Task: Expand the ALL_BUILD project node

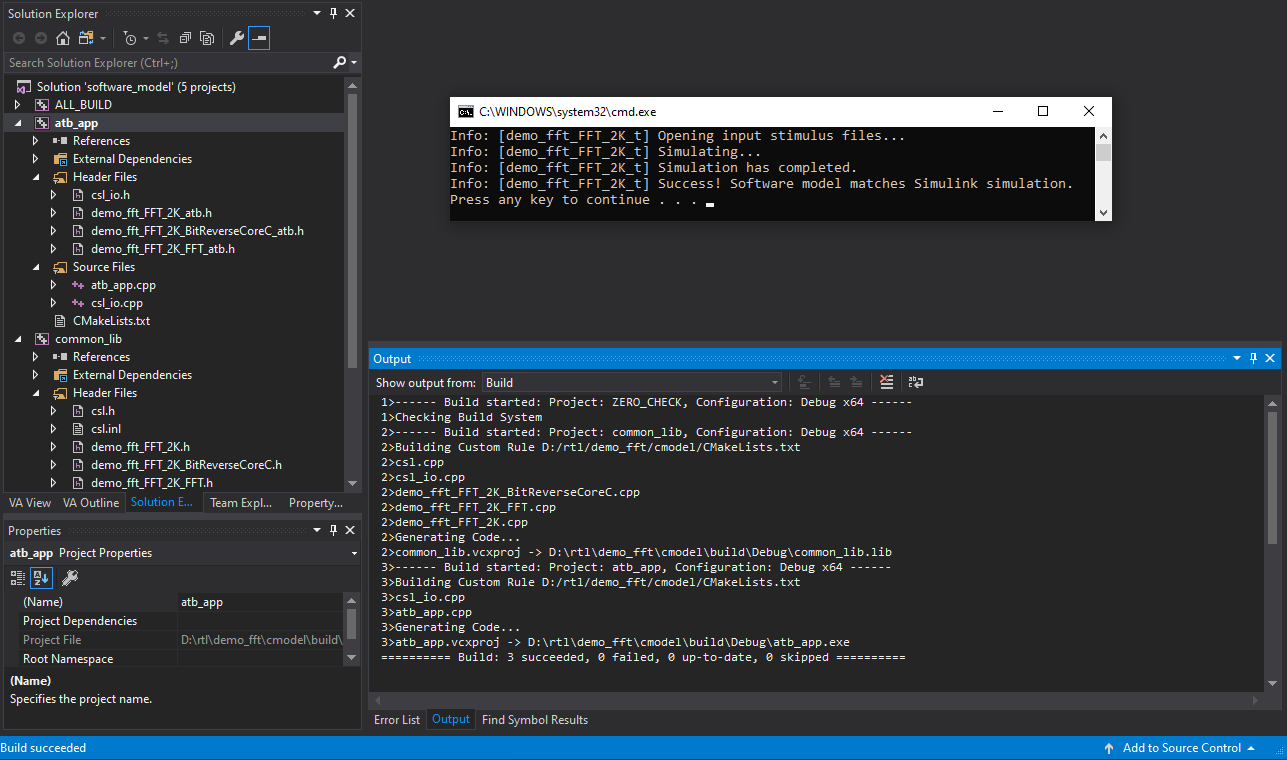Action: point(17,105)
